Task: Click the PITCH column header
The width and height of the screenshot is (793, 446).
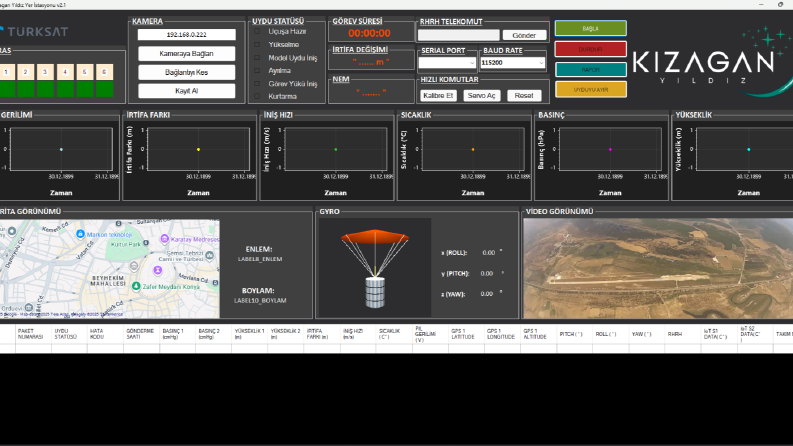Action: point(575,334)
